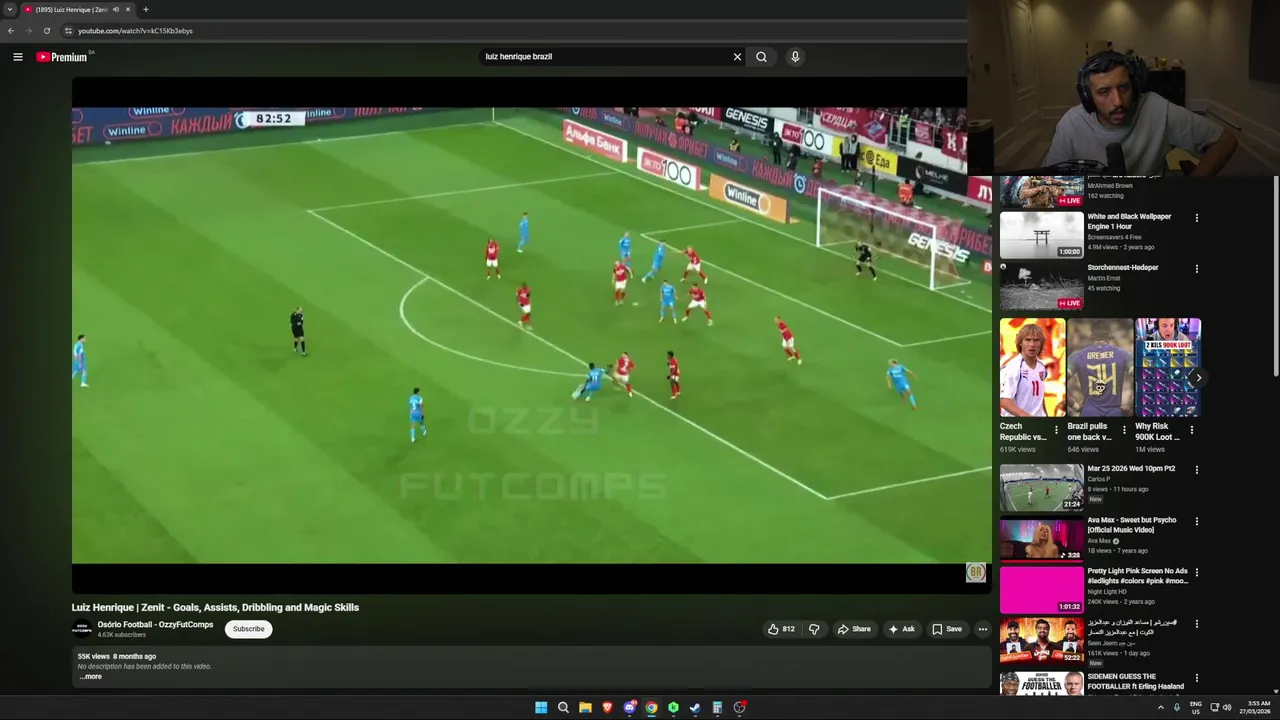1280x720 pixels.
Task: Open the YouTube hamburger guide menu
Action: (17, 57)
